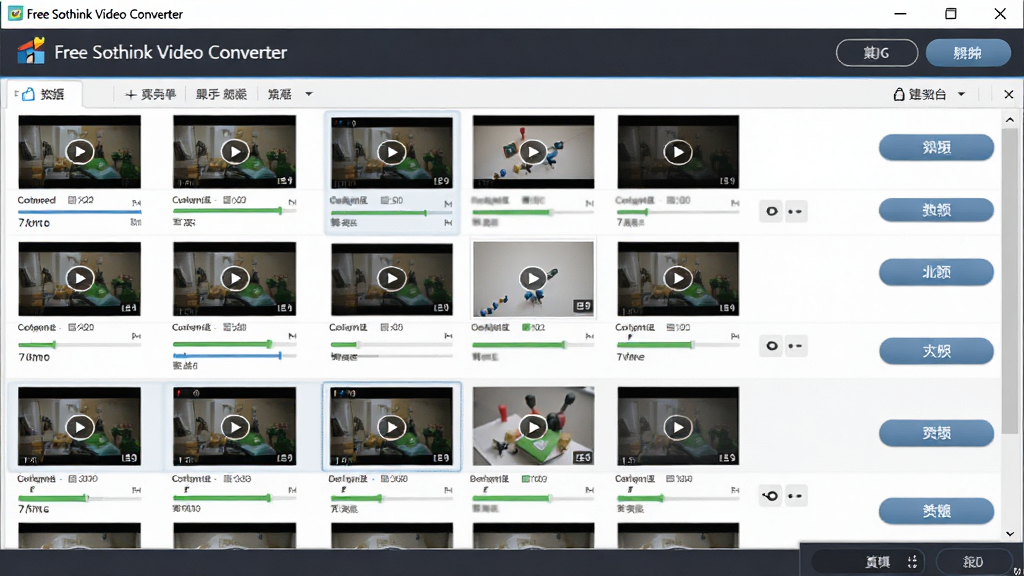This screenshot has height=576, width=1024.
Task: Play the green board figurines video in row three
Action: point(533,427)
